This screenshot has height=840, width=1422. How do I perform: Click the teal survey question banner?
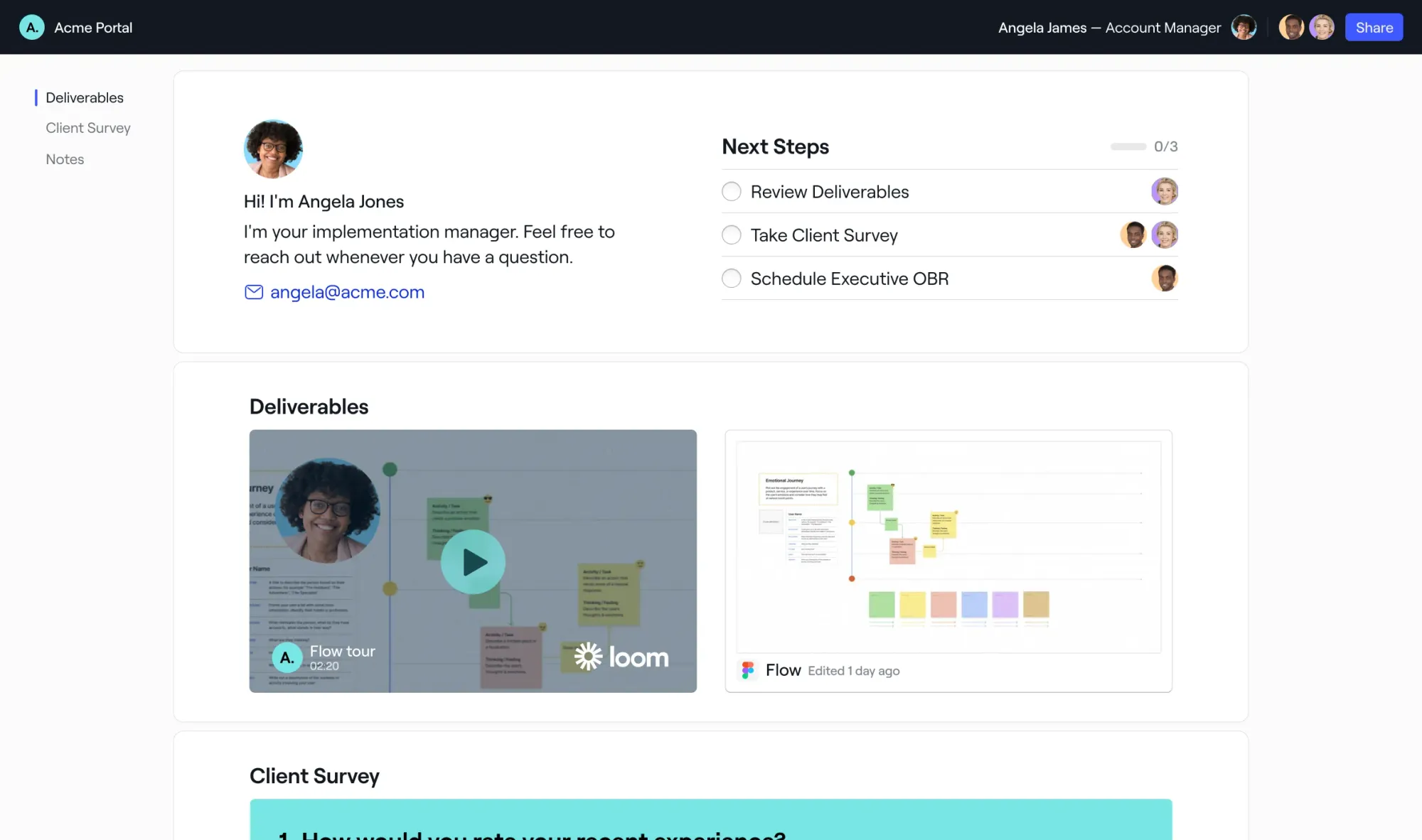pos(711,819)
